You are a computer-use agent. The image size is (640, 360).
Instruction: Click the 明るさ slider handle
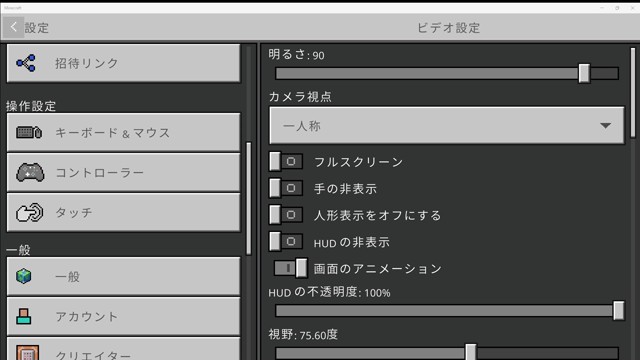point(584,73)
